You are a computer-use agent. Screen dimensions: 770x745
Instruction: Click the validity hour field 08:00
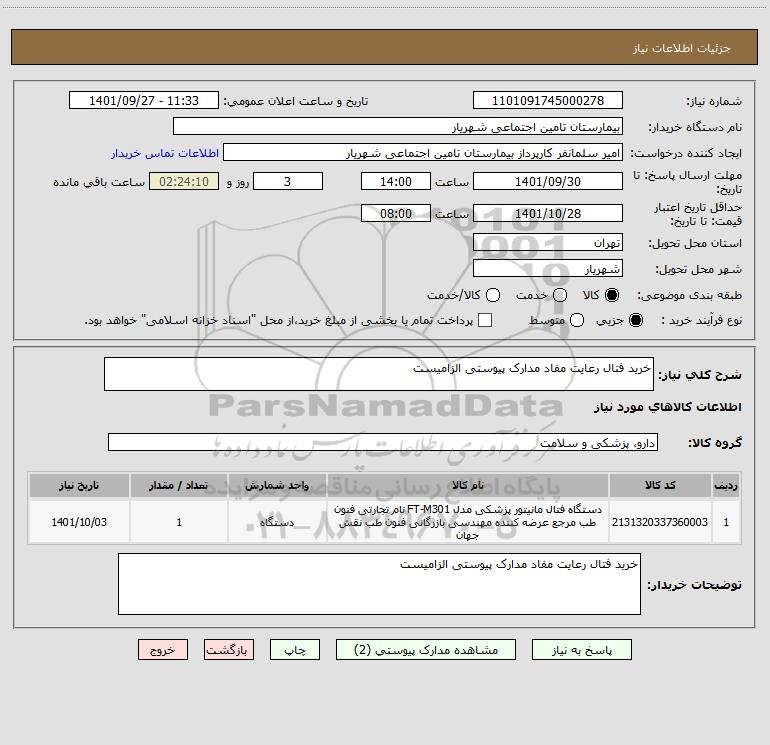(396, 213)
